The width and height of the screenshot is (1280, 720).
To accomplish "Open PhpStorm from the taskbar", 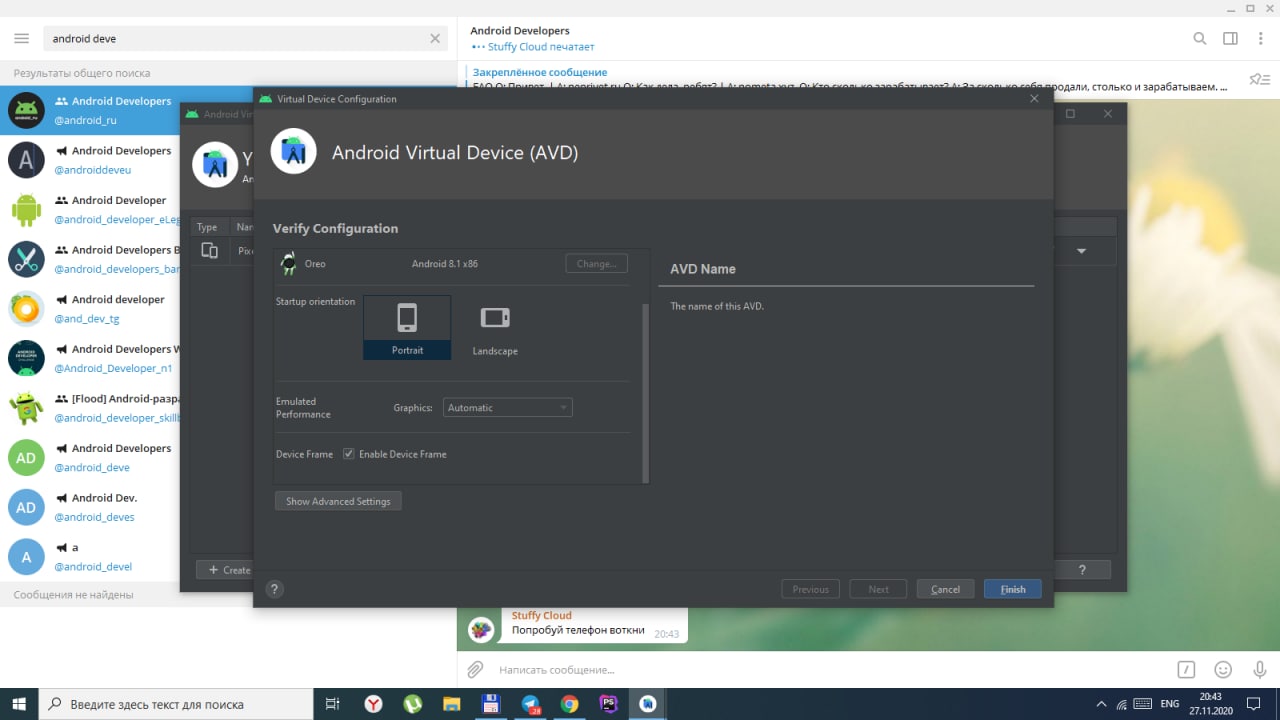I will coord(608,704).
